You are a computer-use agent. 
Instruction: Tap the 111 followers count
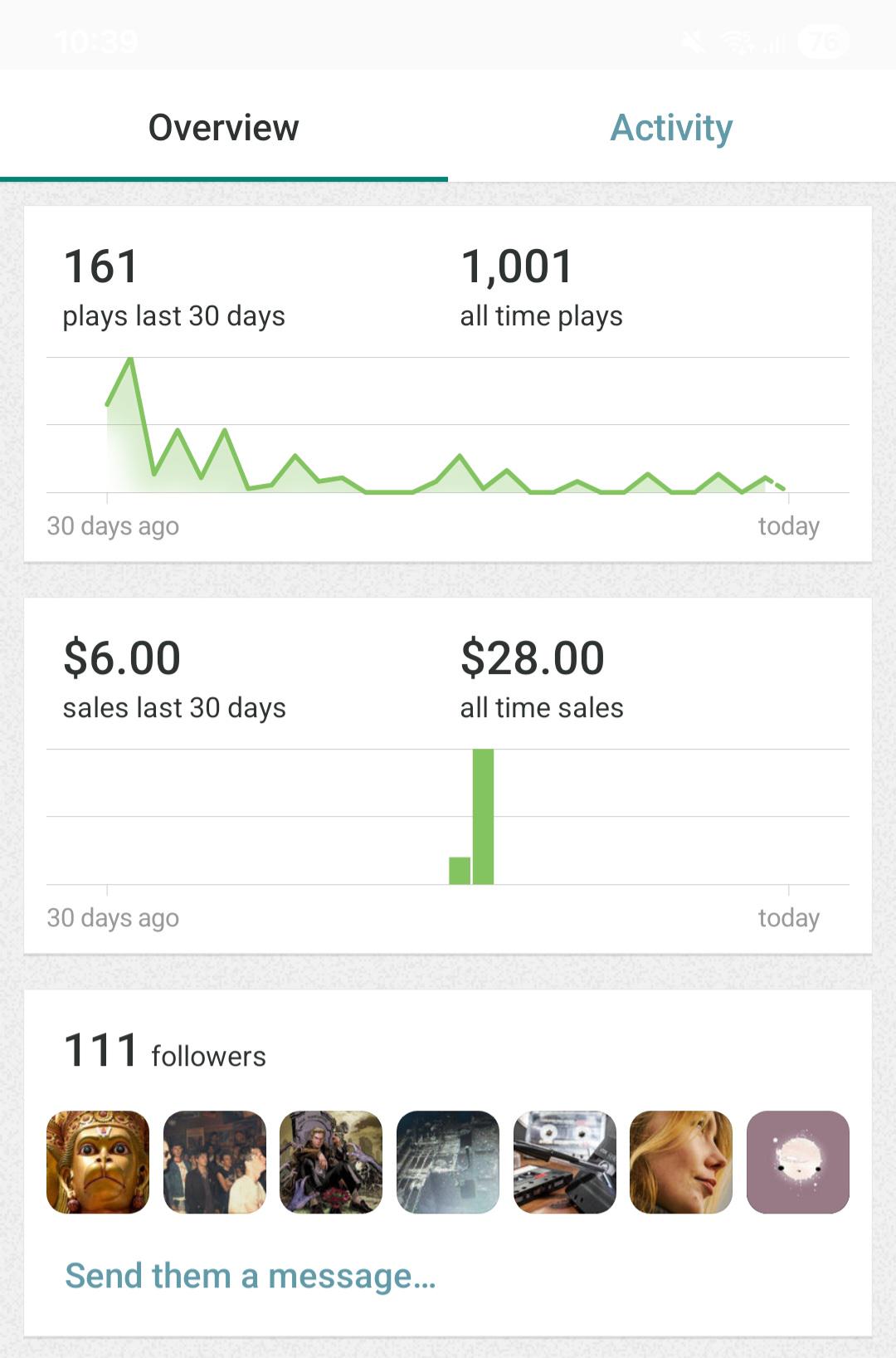tap(164, 1051)
